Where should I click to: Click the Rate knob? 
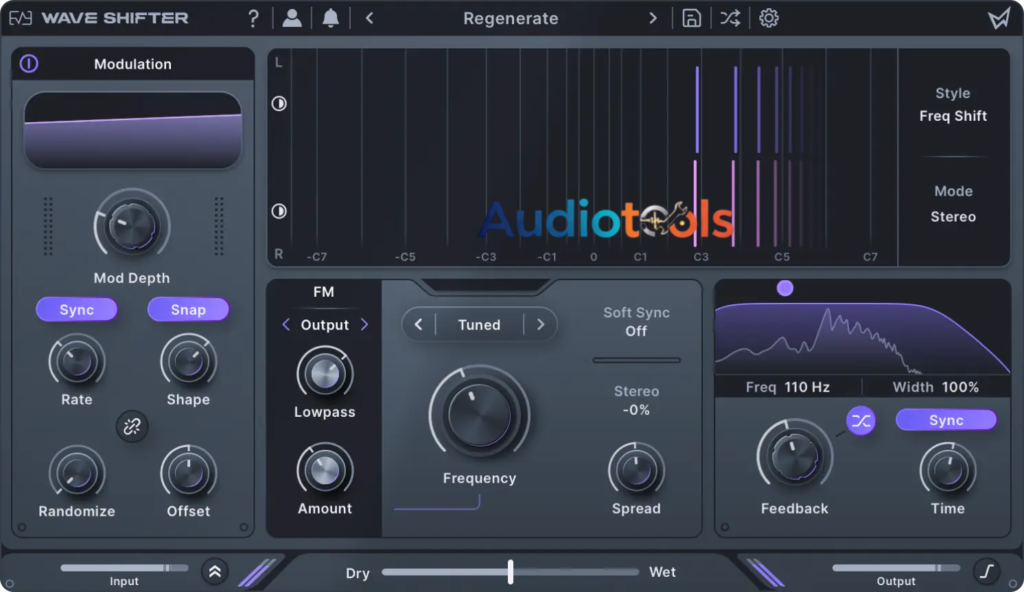(76, 362)
